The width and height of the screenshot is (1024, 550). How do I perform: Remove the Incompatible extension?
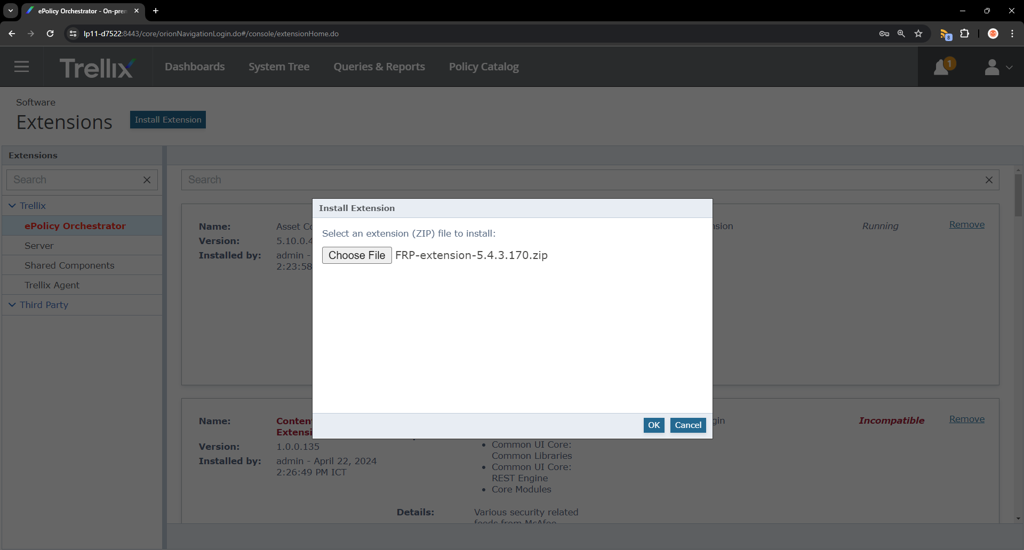tap(967, 419)
